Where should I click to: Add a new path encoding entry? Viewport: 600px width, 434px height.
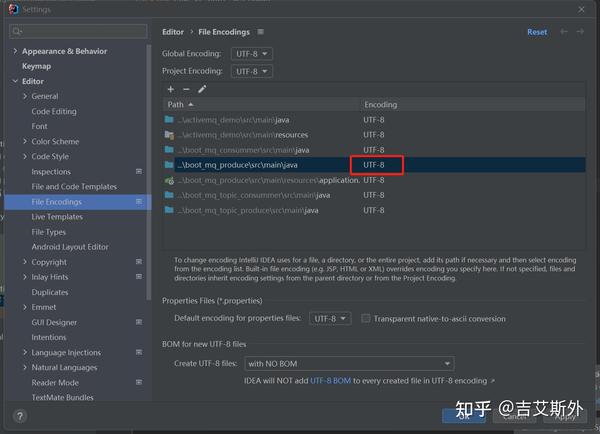[x=171, y=89]
